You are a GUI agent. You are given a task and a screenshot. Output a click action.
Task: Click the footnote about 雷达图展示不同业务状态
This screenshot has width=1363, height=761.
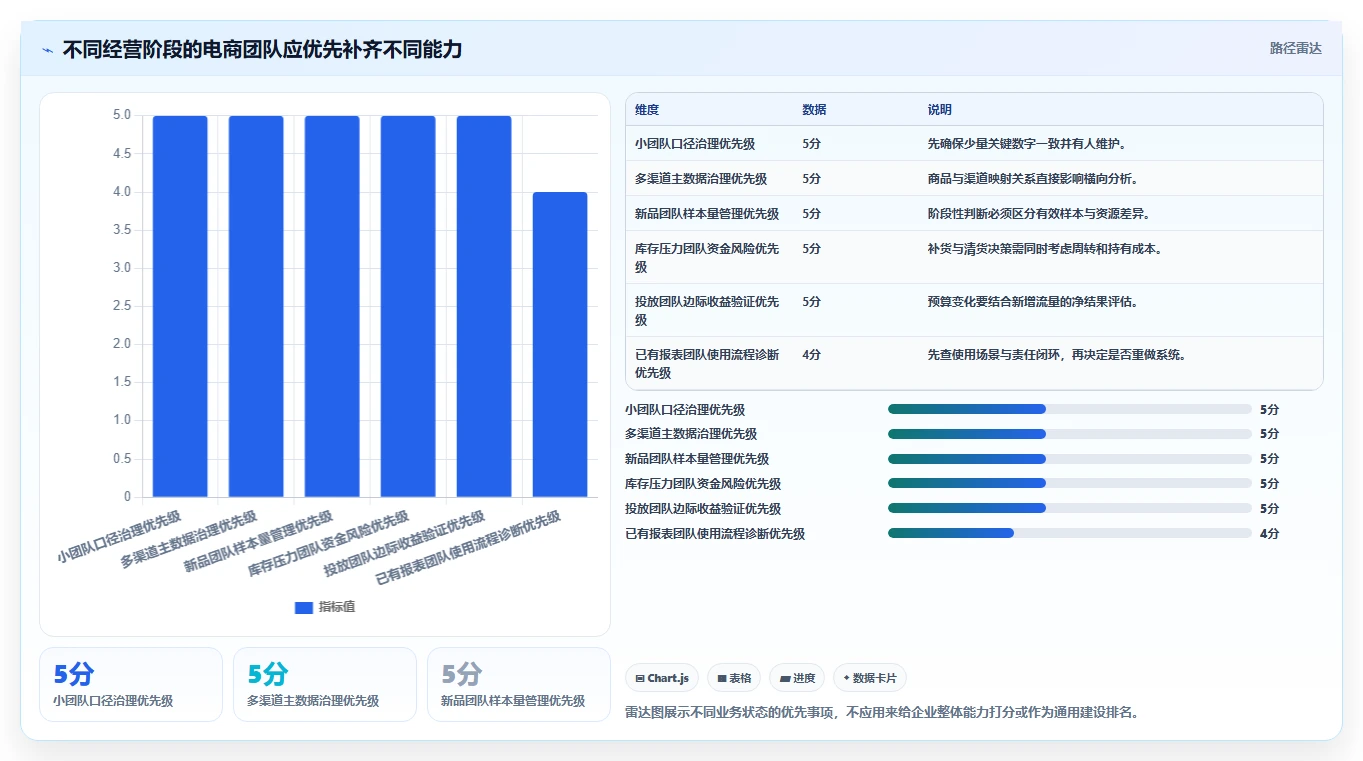(882, 713)
